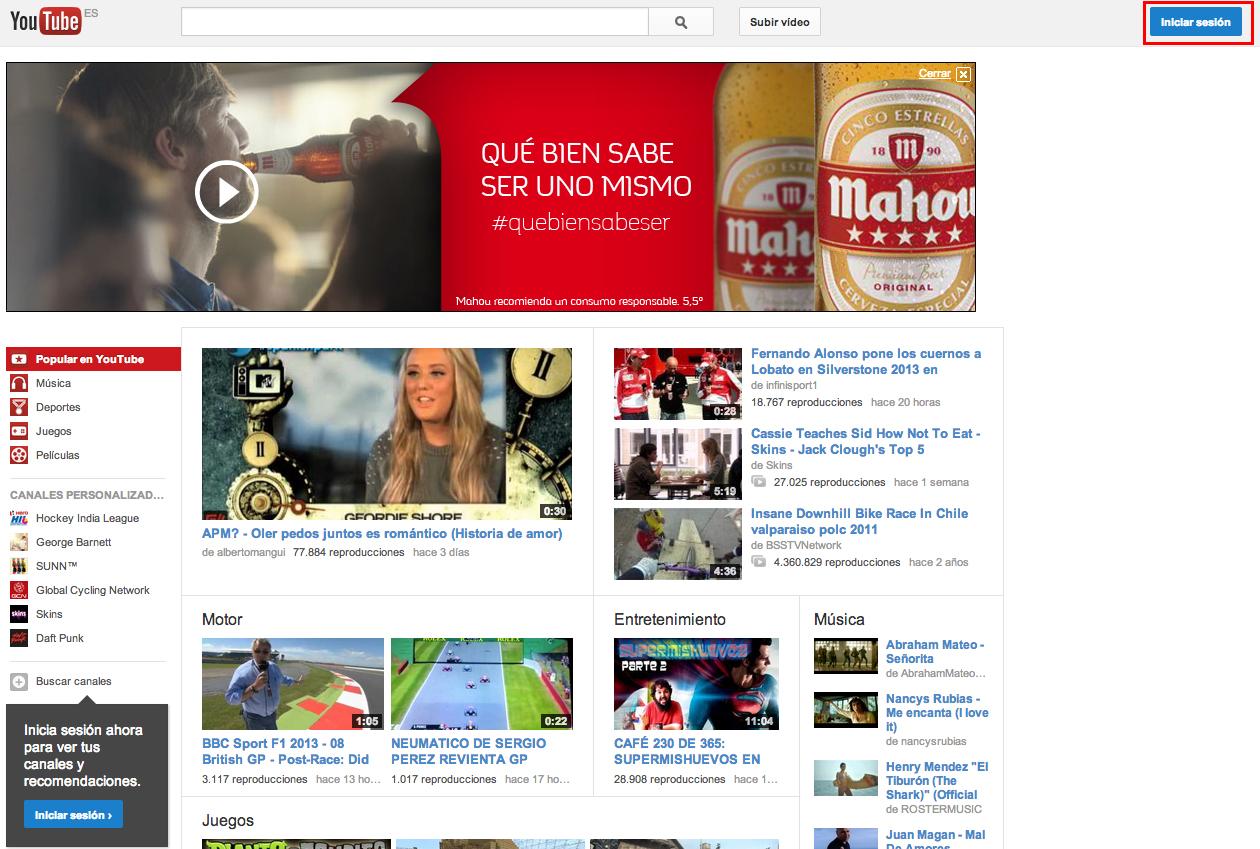Click the Películas film reel icon
This screenshot has width=1260, height=849.
click(x=19, y=456)
